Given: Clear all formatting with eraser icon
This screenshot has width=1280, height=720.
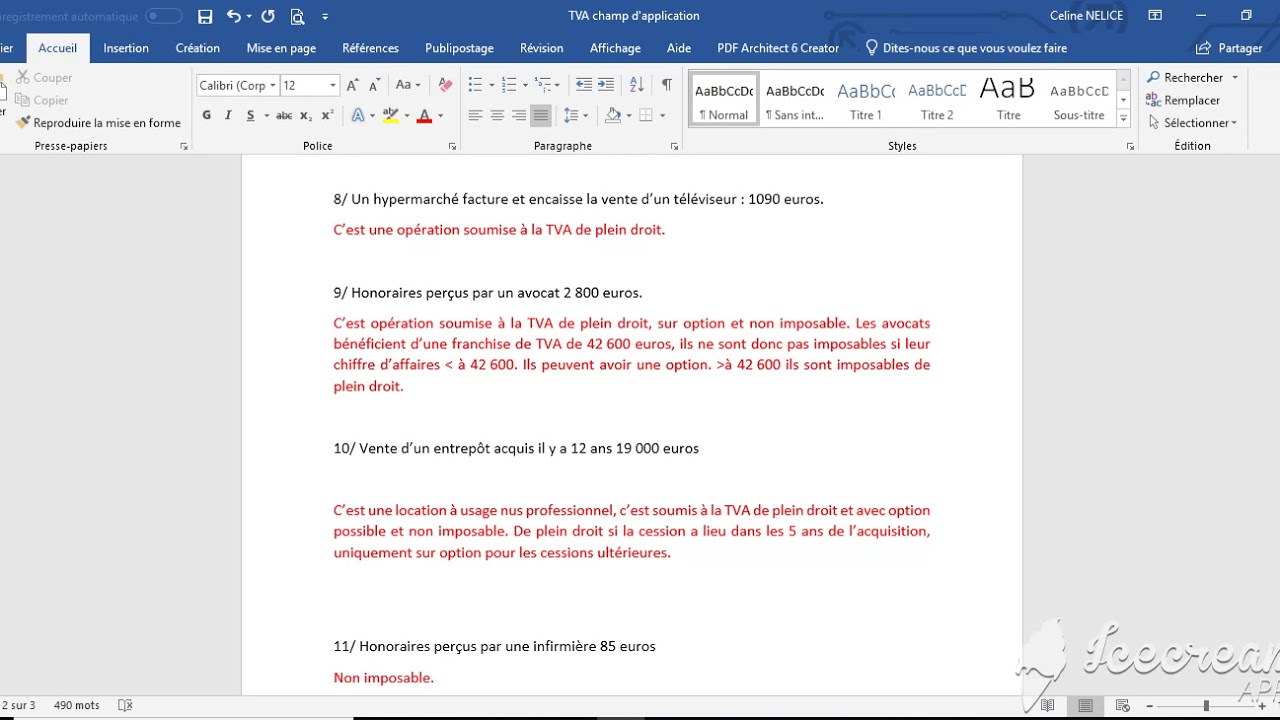Looking at the screenshot, I should pos(445,86).
